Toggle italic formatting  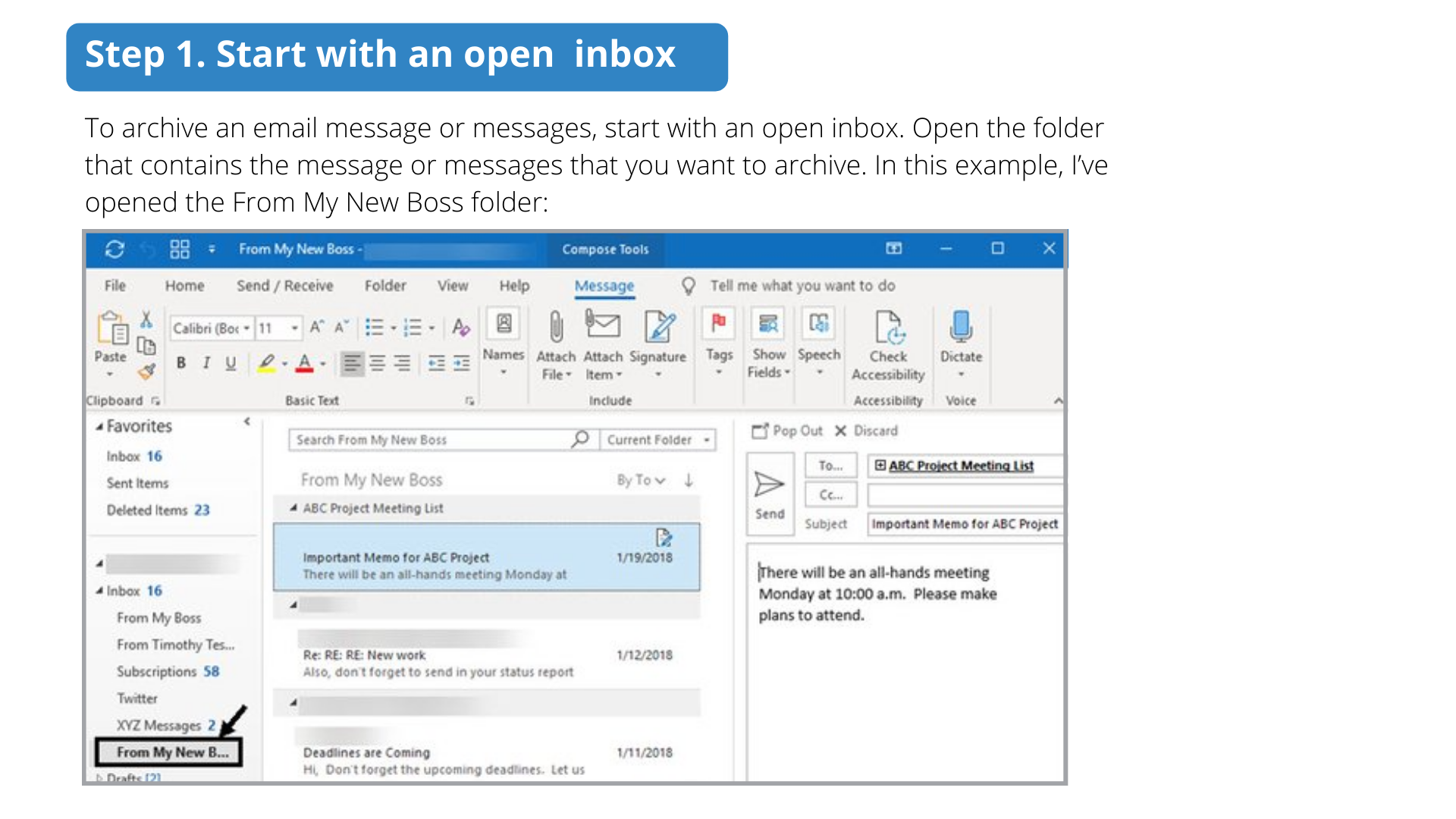(x=206, y=363)
